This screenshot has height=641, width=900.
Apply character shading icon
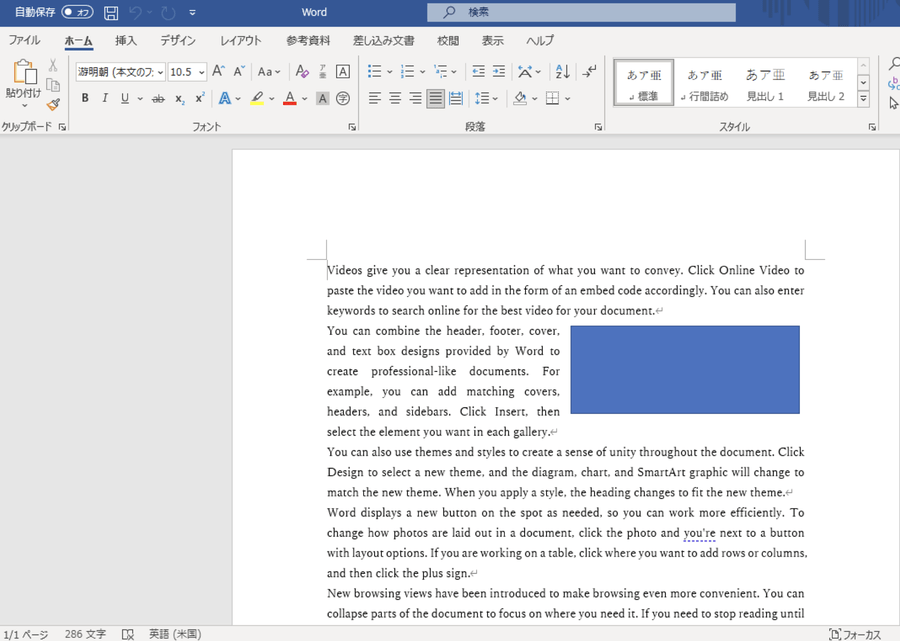(323, 99)
